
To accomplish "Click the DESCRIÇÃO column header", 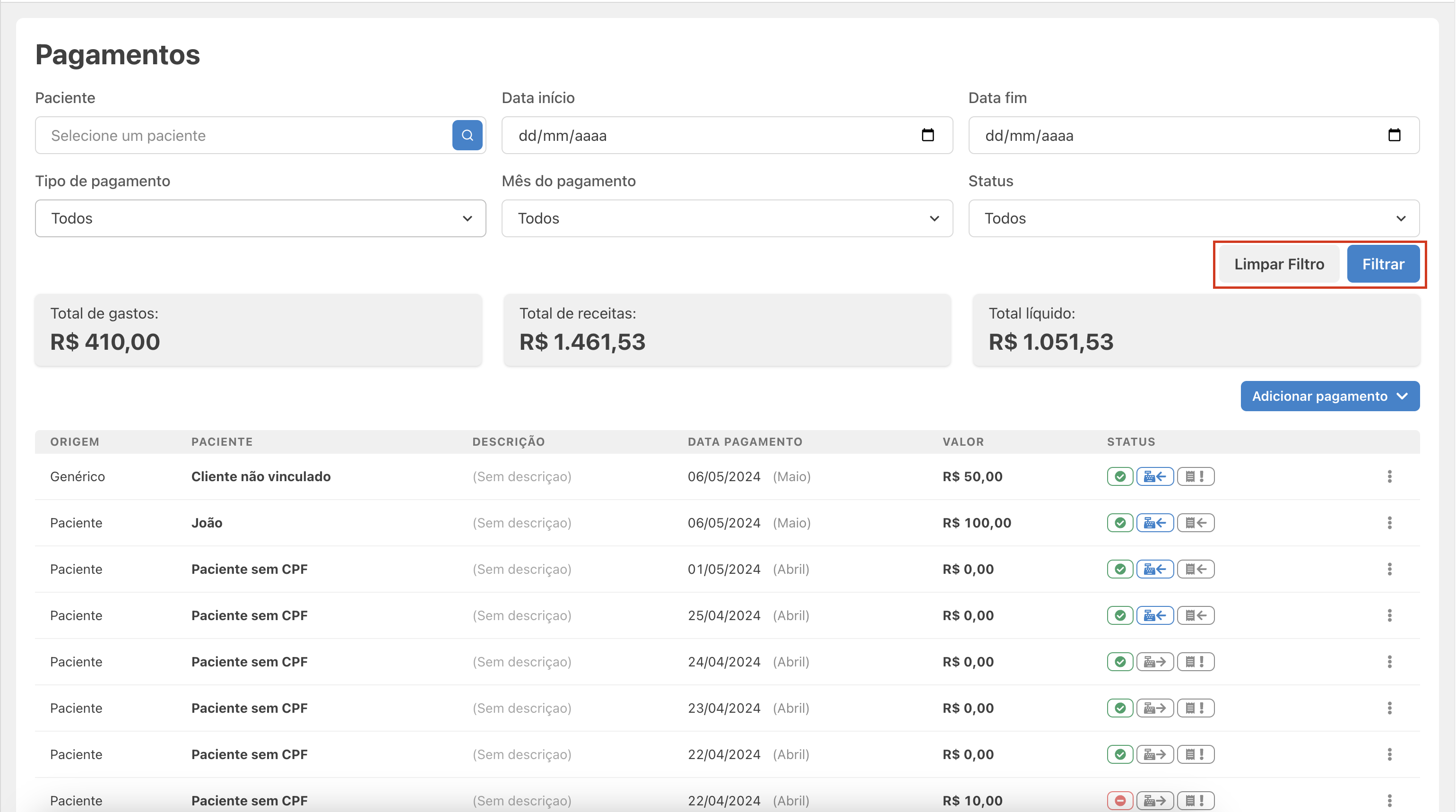I will [x=509, y=442].
